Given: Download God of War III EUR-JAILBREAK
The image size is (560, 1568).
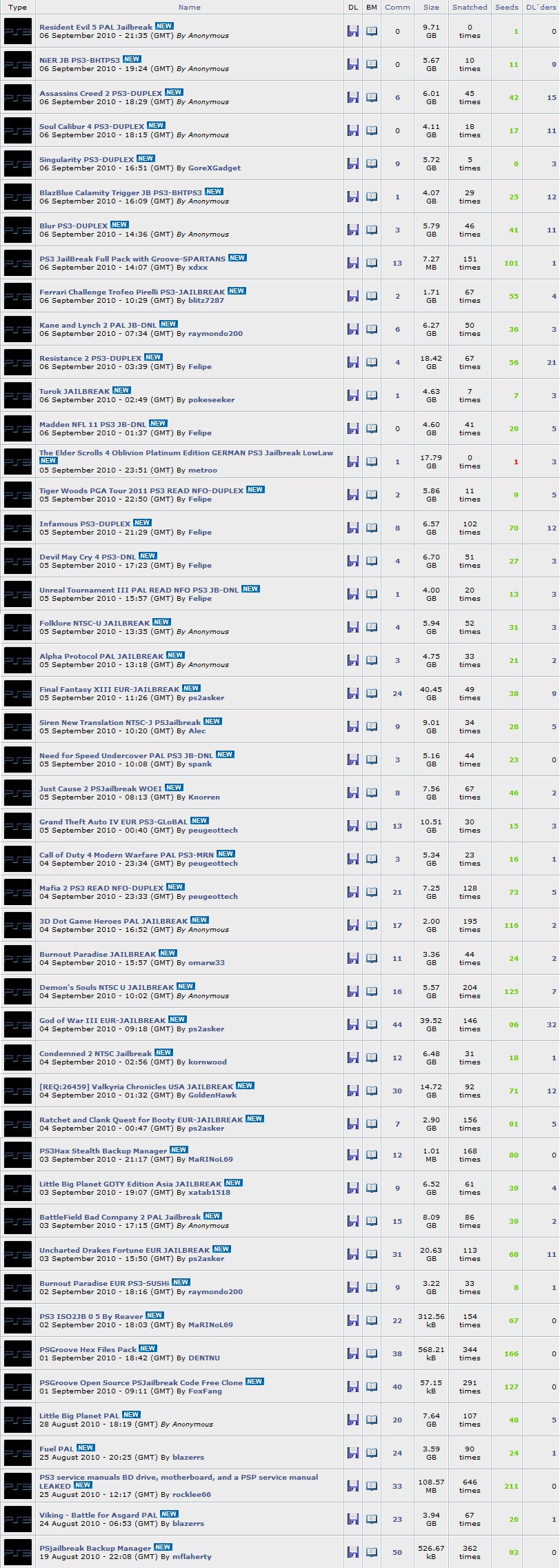Looking at the screenshot, I should (x=353, y=1024).
